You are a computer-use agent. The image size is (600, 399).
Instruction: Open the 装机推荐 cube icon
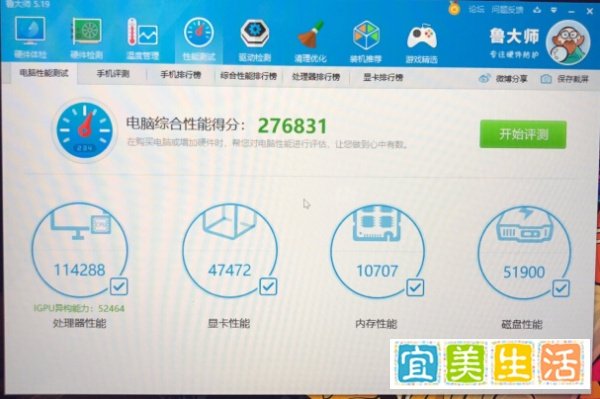(366, 42)
